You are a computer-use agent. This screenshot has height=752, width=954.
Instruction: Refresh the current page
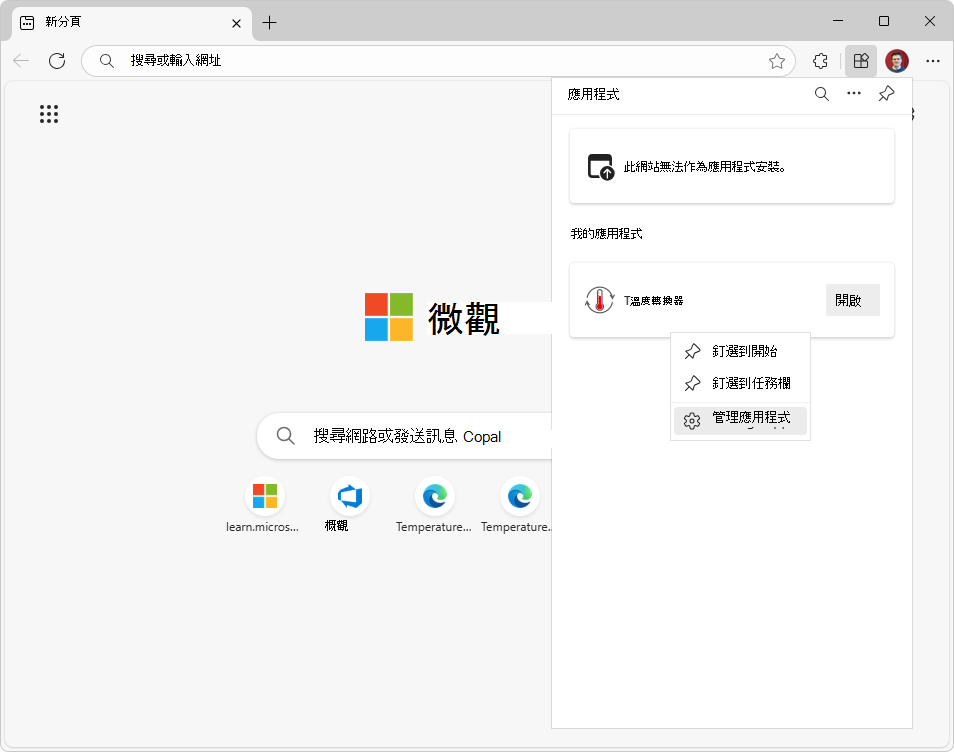(x=57, y=61)
